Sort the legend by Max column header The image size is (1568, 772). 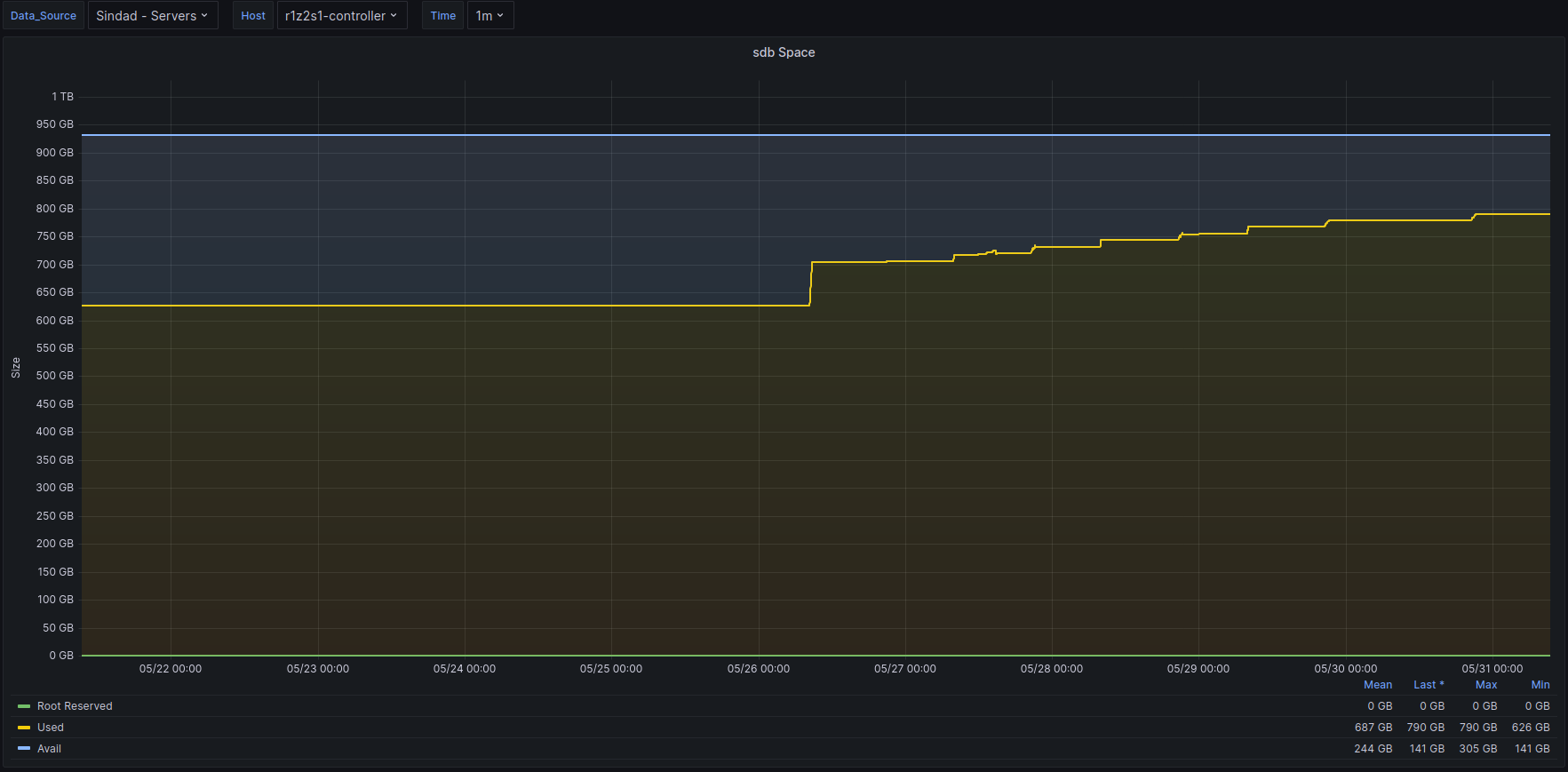[1485, 685]
